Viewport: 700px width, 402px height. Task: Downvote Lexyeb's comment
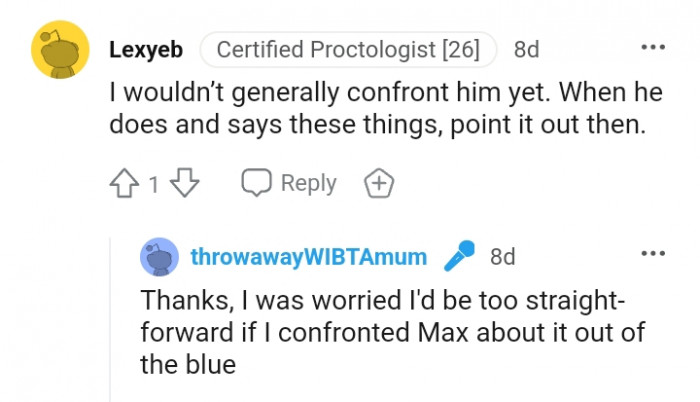[185, 184]
